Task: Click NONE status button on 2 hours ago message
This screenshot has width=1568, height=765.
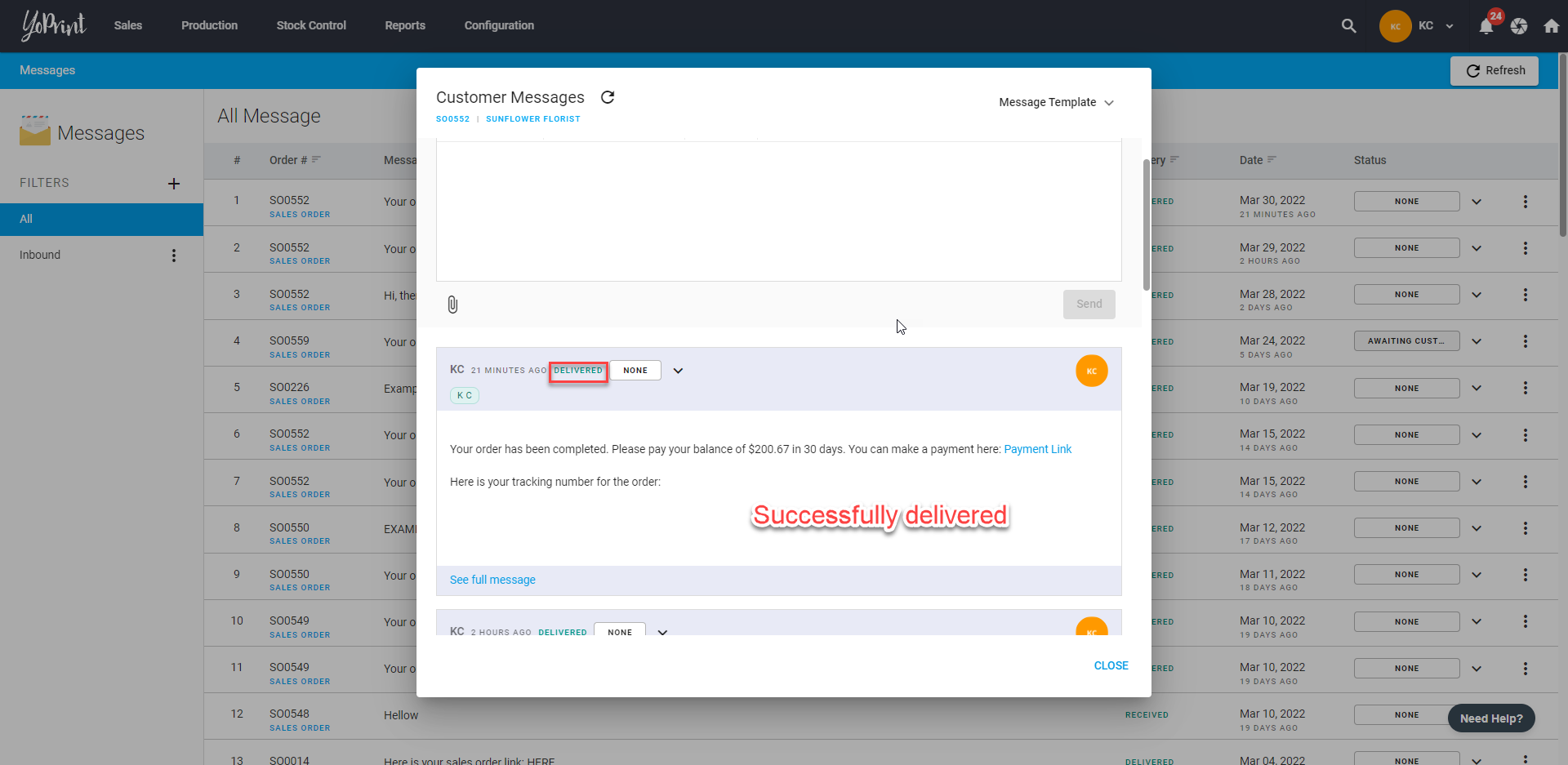Action: pyautogui.click(x=620, y=631)
